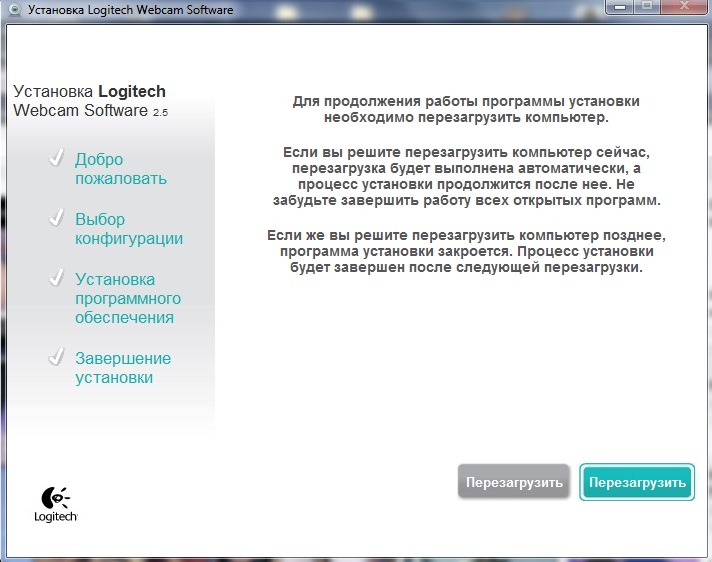Viewport: 712px width, 562px height.
Task: Click checkmark beside Установка программного обеспечения
Action: point(56,277)
